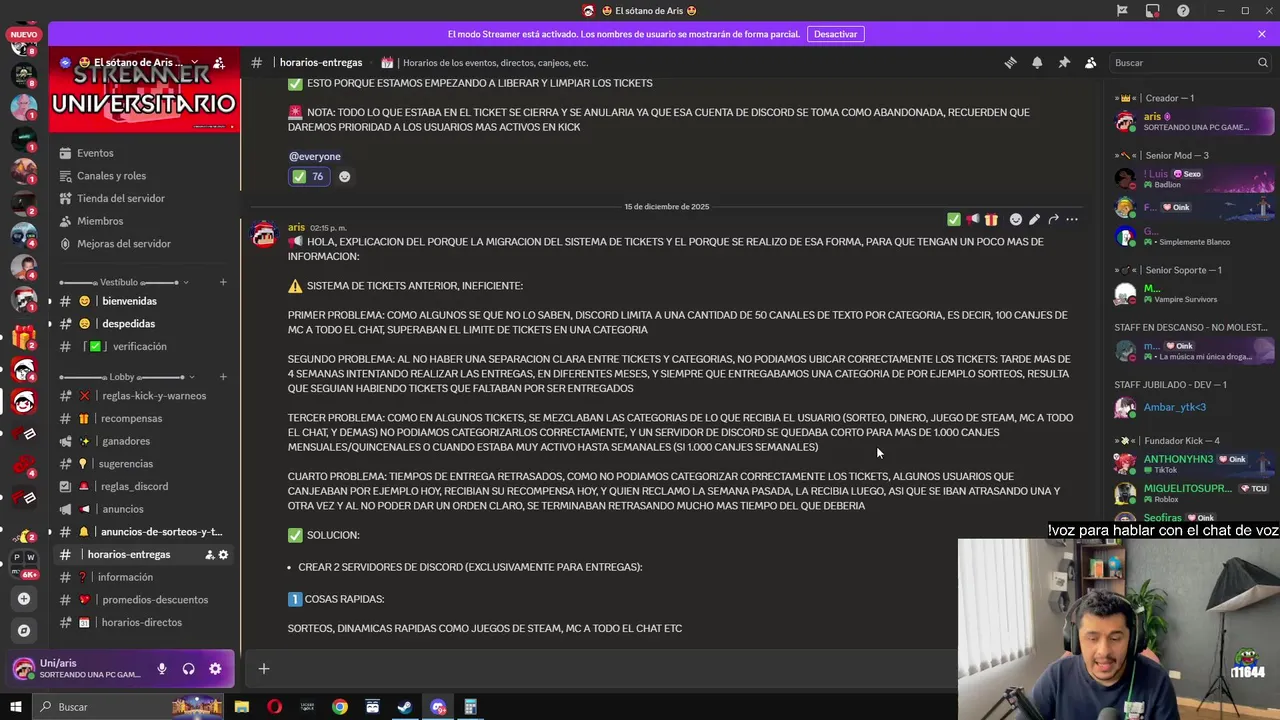Open the help question mark icon

(x=1184, y=11)
